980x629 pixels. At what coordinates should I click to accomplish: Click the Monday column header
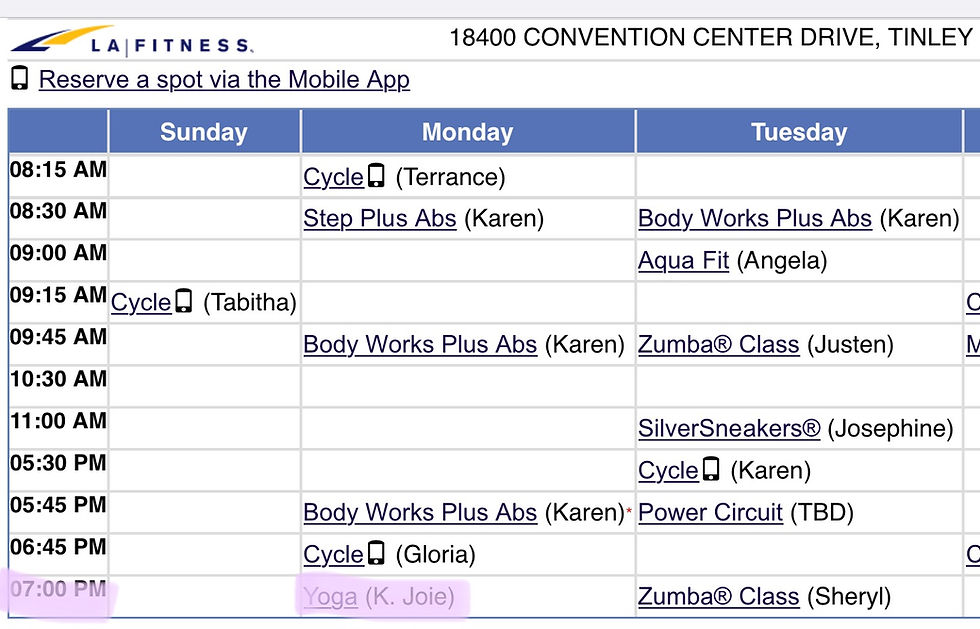click(467, 131)
